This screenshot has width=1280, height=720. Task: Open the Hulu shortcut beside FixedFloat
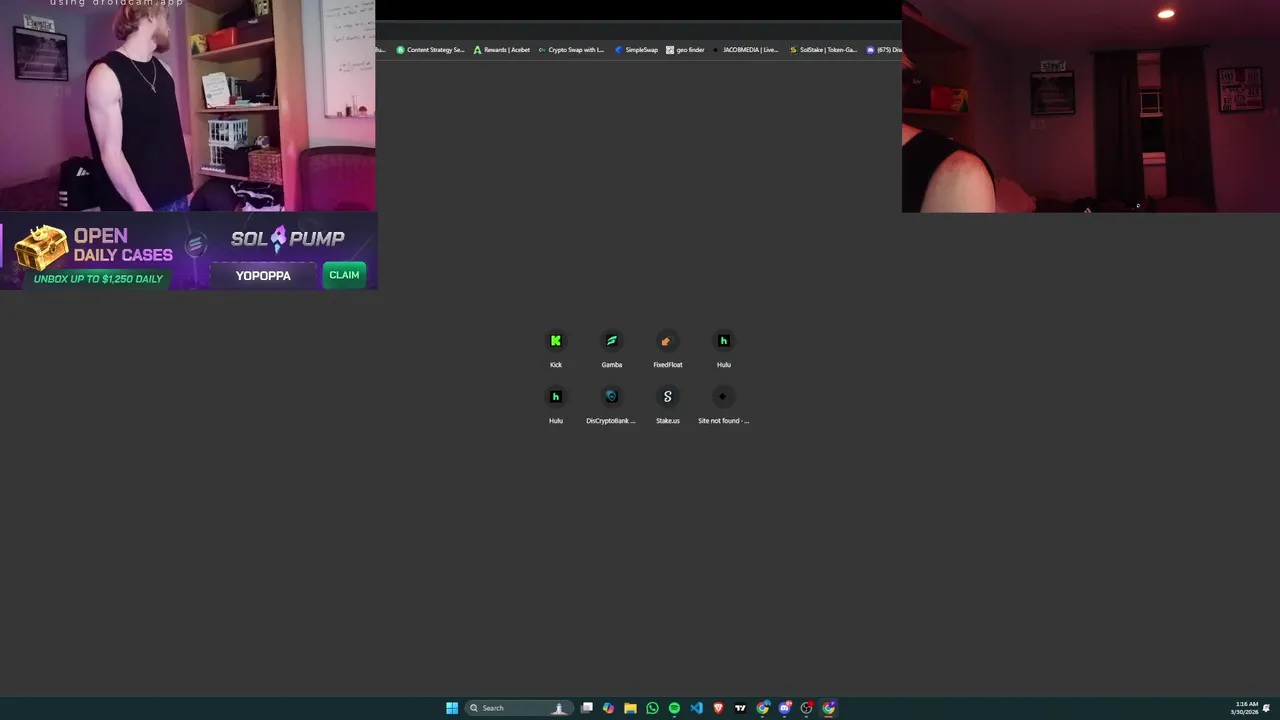click(724, 349)
